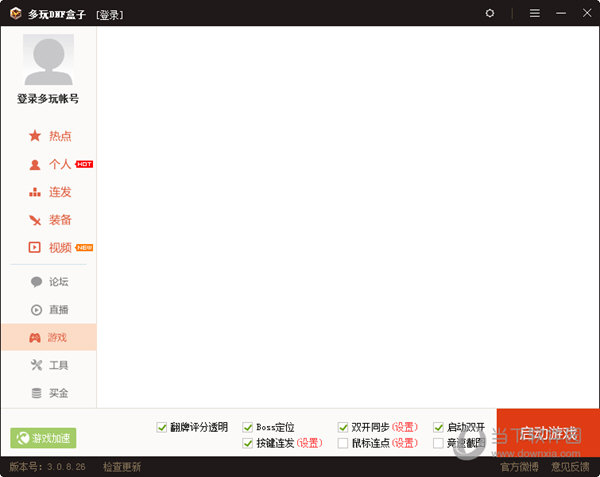This screenshot has width=600, height=477.
Task: Open the 装备 tab
Action: [60, 220]
